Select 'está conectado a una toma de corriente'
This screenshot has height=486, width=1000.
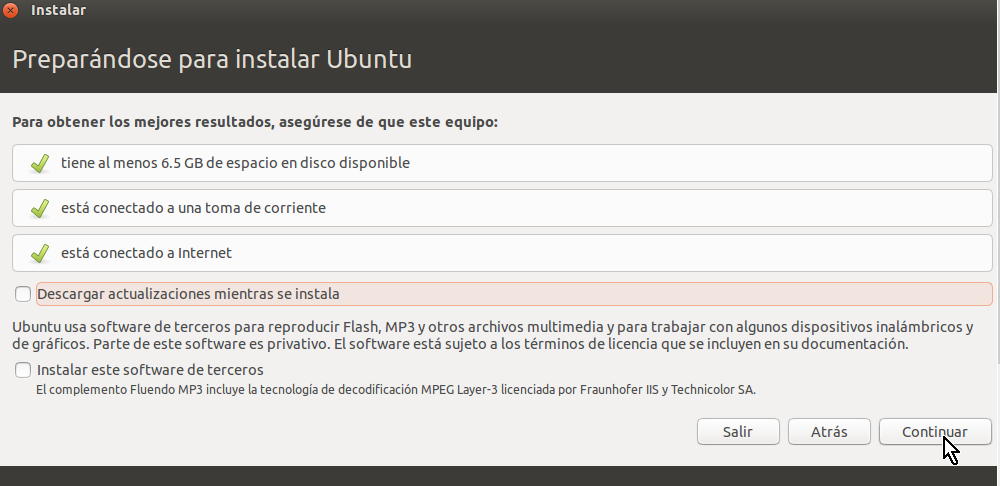pyautogui.click(x=193, y=208)
